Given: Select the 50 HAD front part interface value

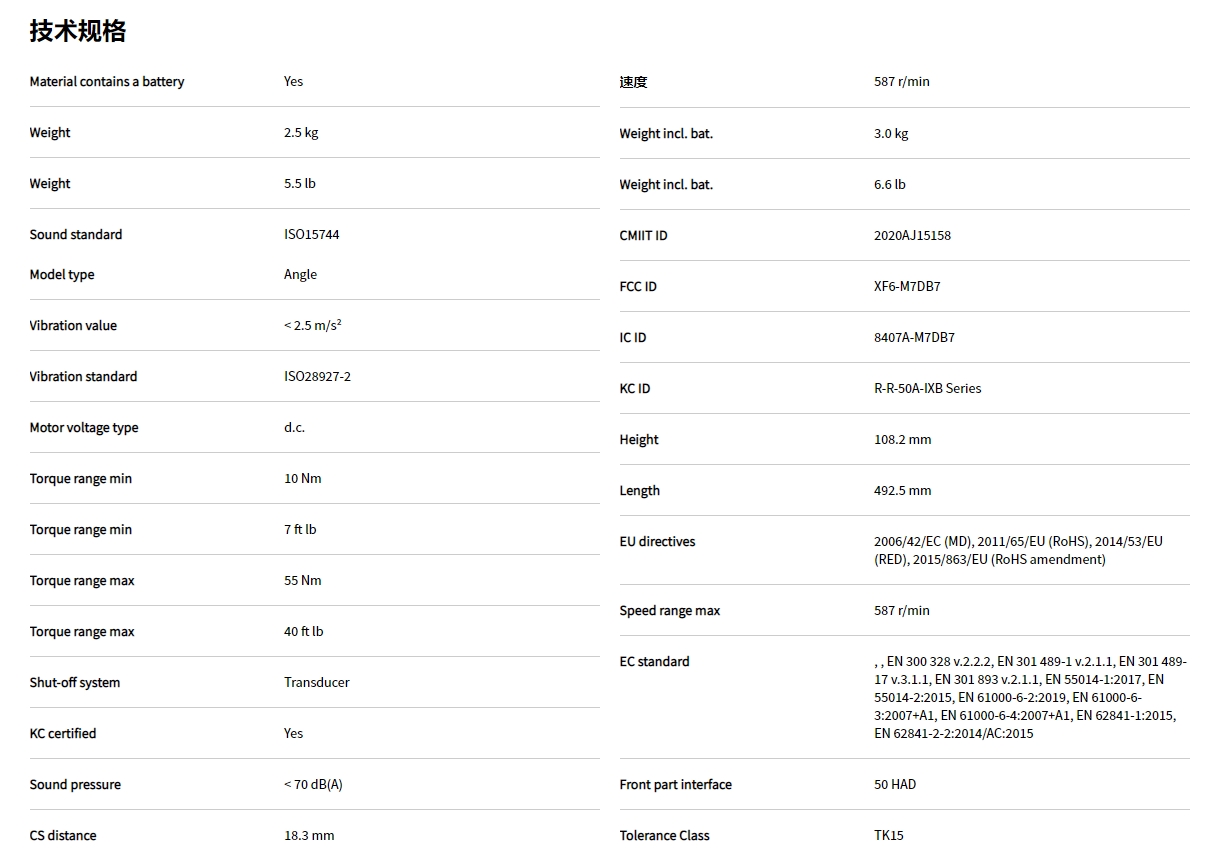Looking at the screenshot, I should pyautogui.click(x=895, y=785).
